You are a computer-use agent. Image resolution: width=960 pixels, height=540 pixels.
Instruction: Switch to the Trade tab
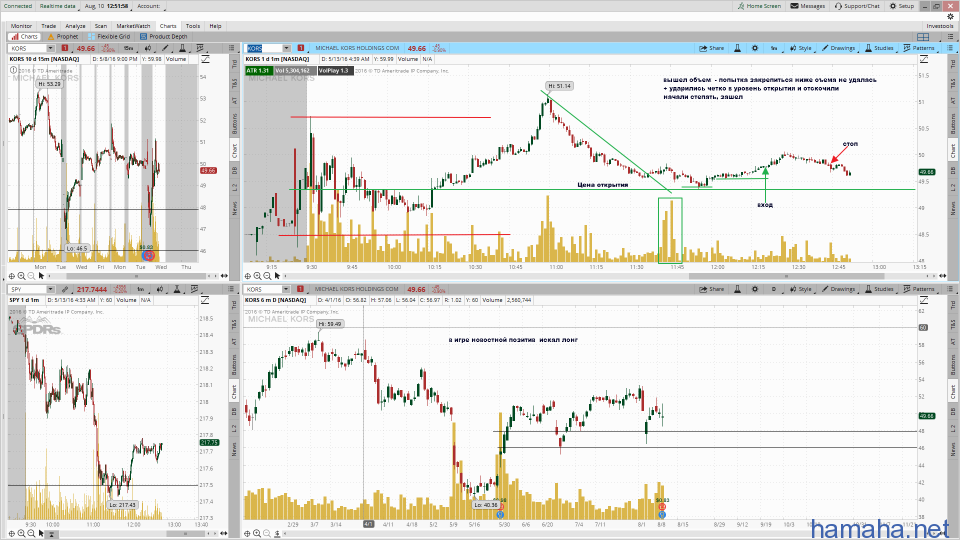[x=48, y=26]
